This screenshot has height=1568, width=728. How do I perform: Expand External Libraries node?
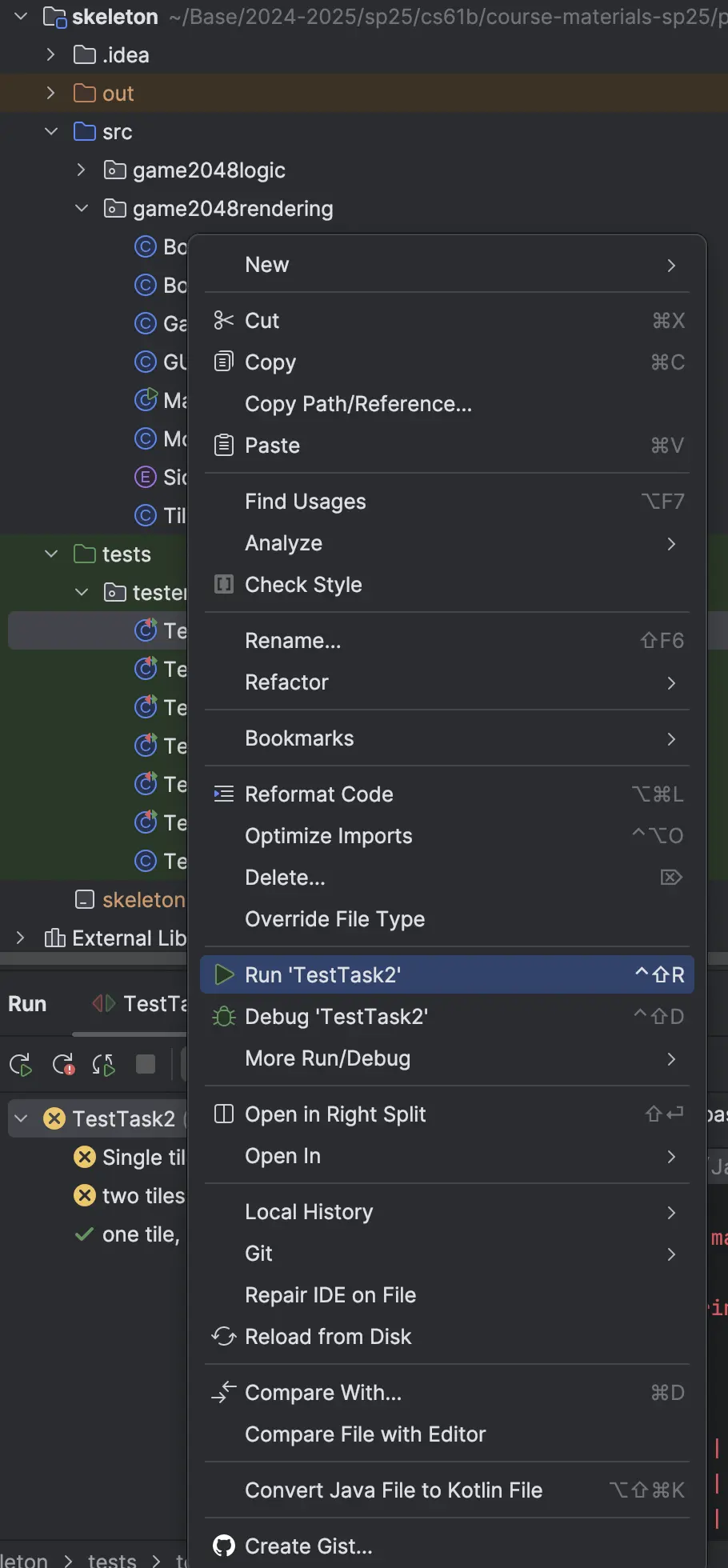(21, 938)
